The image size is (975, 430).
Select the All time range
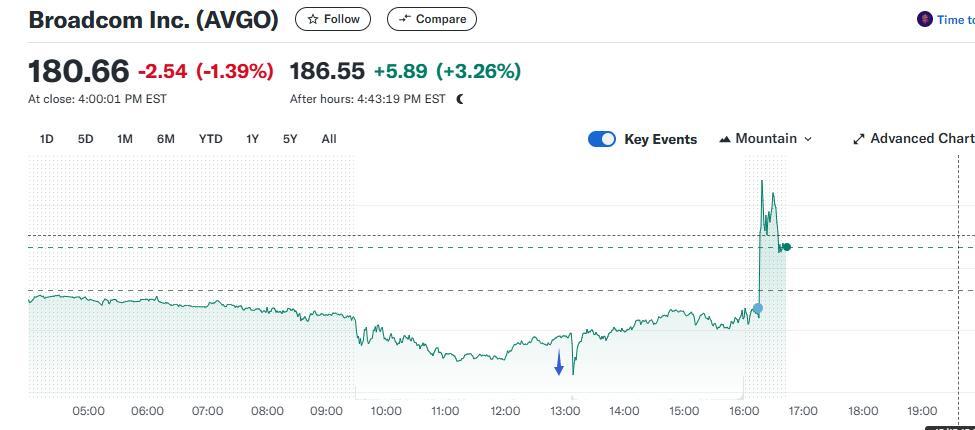pyautogui.click(x=328, y=139)
